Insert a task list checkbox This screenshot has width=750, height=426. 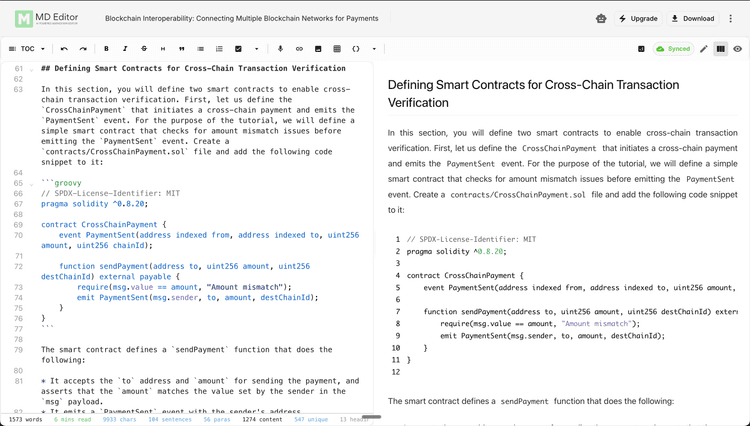tap(238, 48)
